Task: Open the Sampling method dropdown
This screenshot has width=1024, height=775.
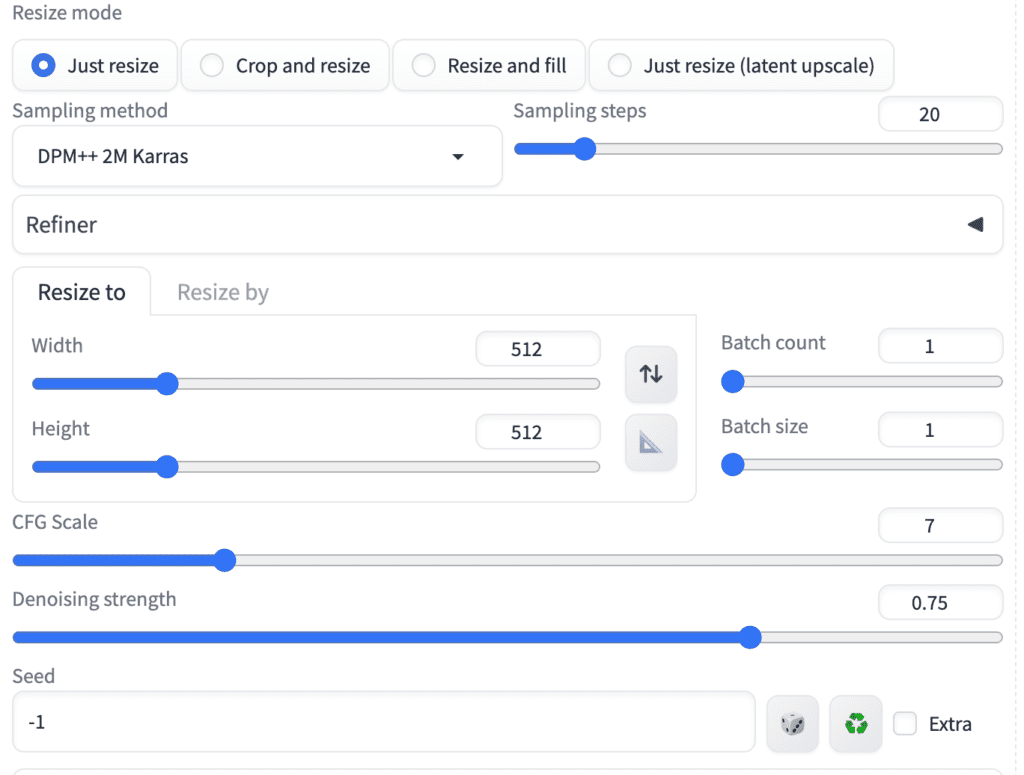Action: coord(257,156)
